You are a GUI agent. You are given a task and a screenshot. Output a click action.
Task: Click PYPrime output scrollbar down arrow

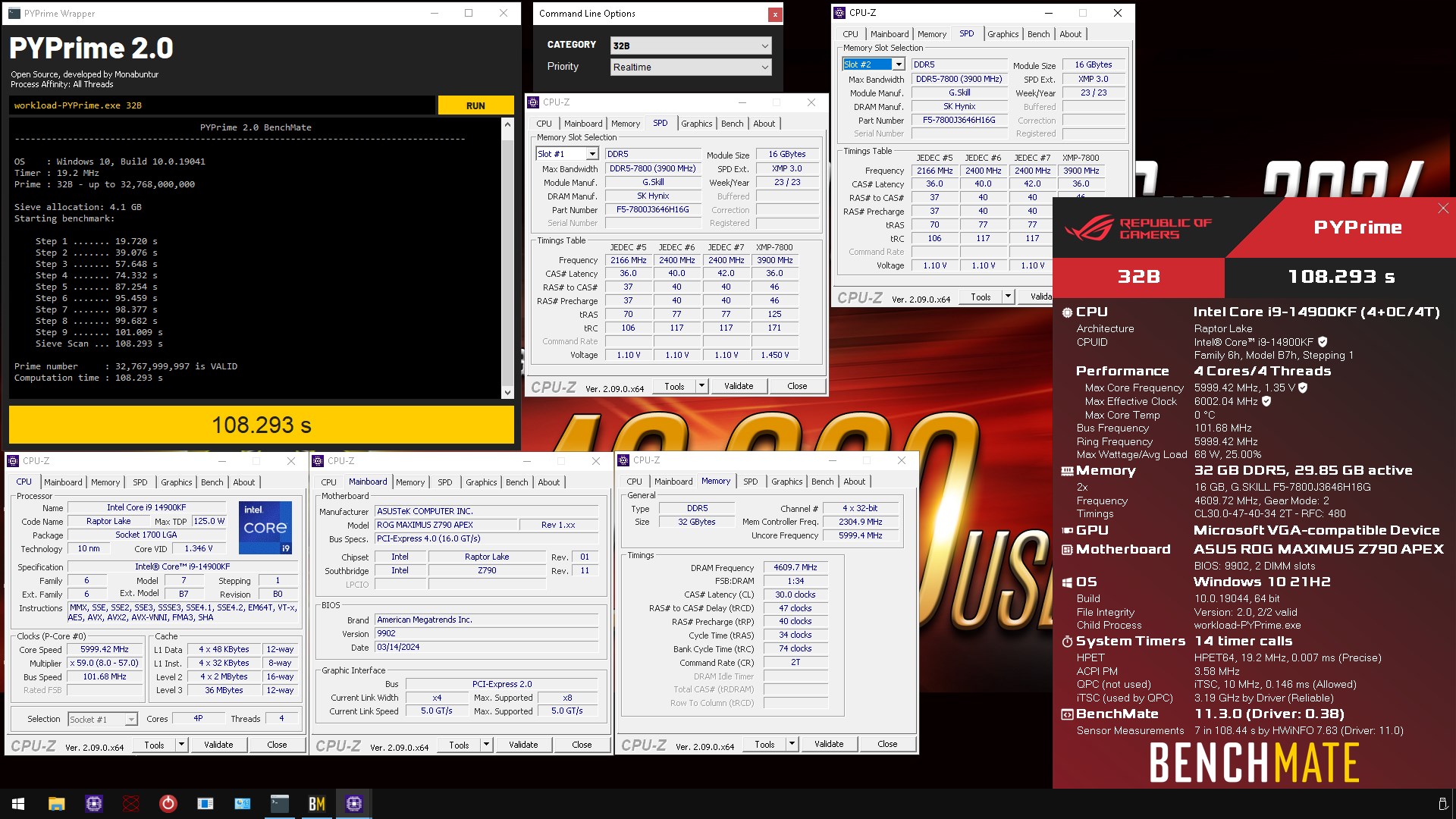(507, 392)
